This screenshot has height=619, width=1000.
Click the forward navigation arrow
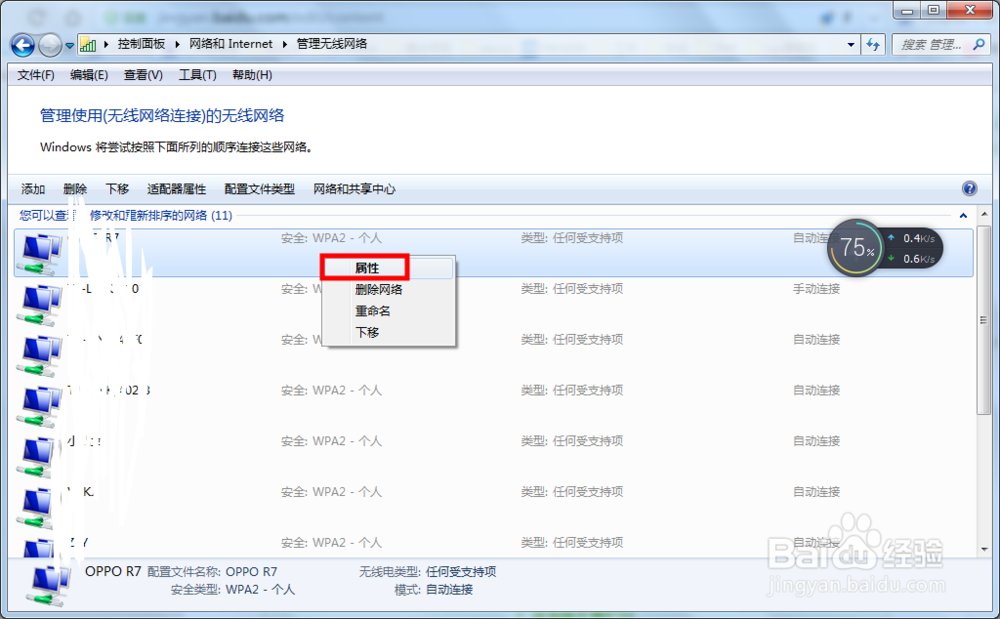tap(49, 45)
